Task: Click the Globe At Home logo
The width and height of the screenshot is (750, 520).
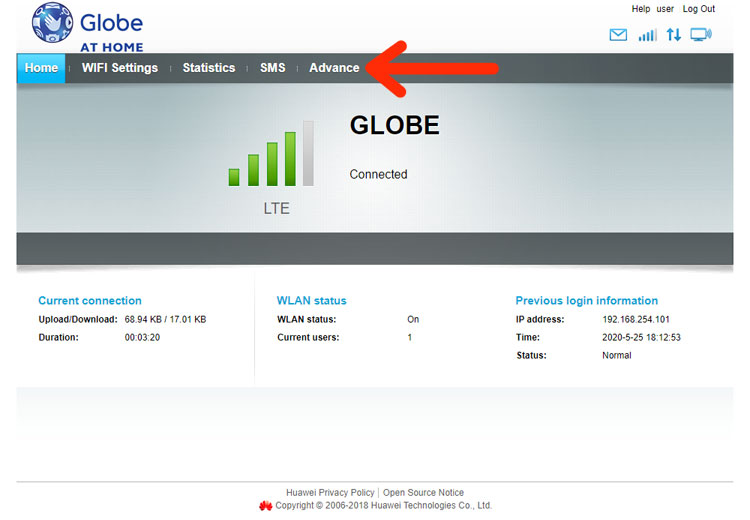Action: [88, 27]
